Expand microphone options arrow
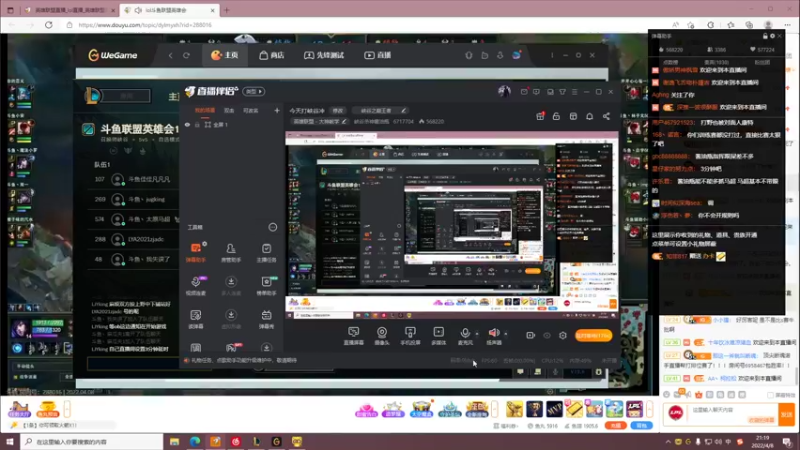 click(x=477, y=334)
